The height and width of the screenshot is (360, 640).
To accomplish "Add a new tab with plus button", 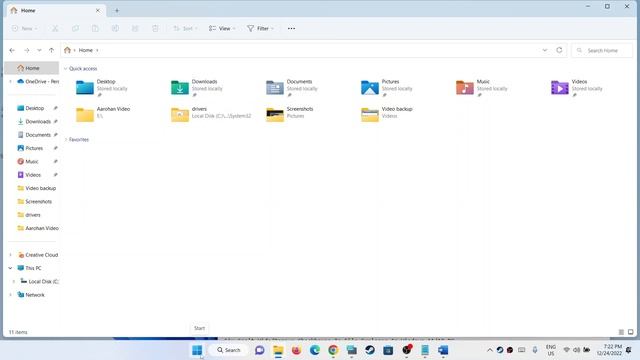I will pos(117,11).
